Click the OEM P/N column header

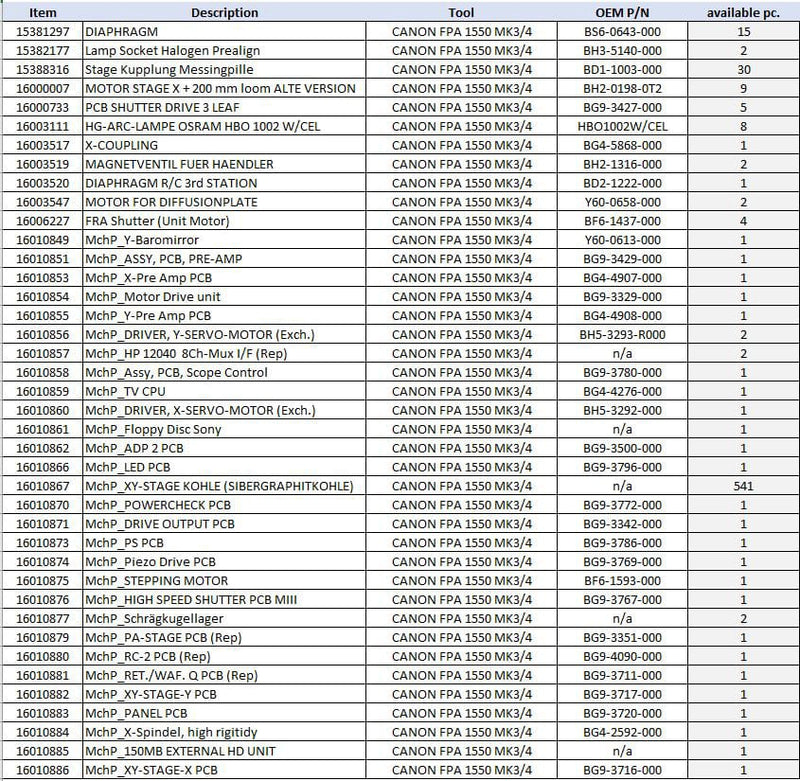tap(622, 13)
